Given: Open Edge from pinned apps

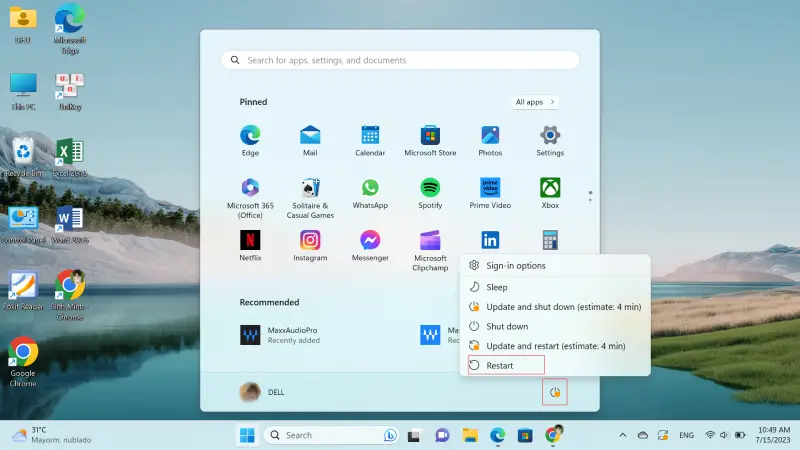Looking at the screenshot, I should pos(250,140).
